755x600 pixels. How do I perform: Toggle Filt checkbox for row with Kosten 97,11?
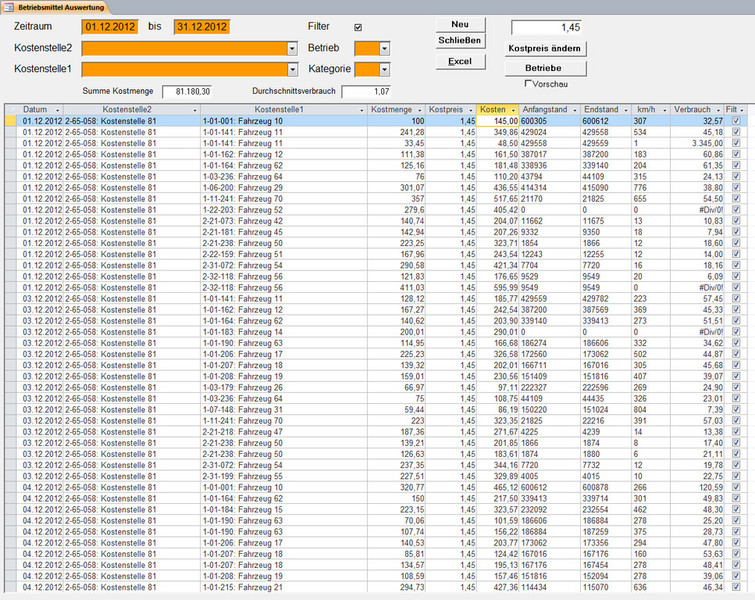pos(736,387)
